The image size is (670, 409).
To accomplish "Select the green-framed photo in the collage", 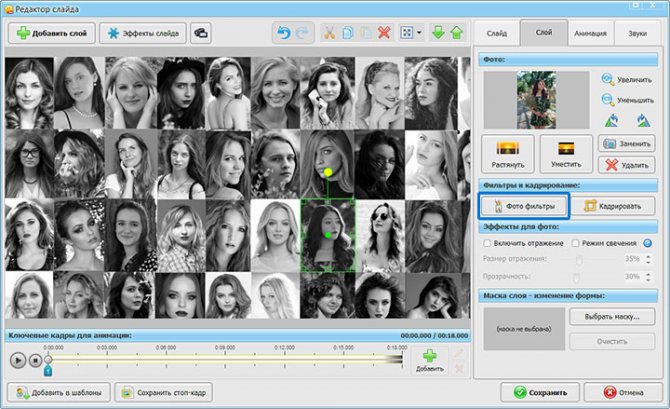I will (x=326, y=235).
